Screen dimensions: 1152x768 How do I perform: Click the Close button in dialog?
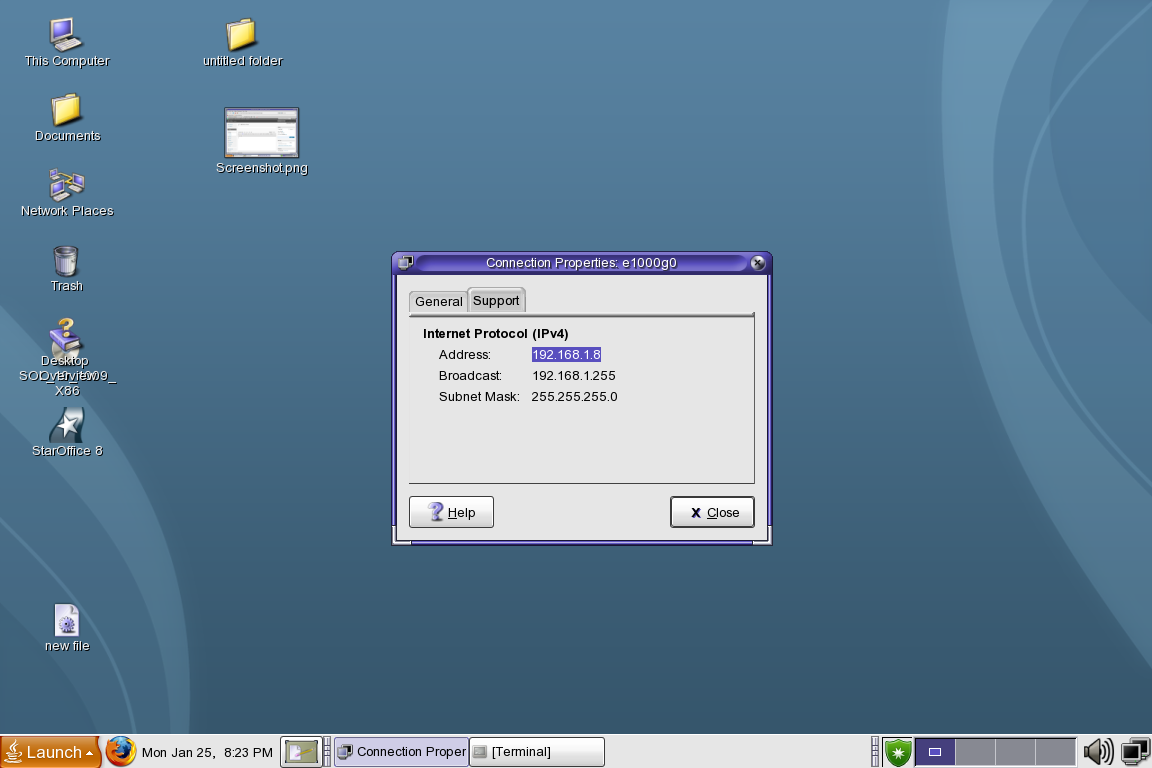pyautogui.click(x=712, y=512)
